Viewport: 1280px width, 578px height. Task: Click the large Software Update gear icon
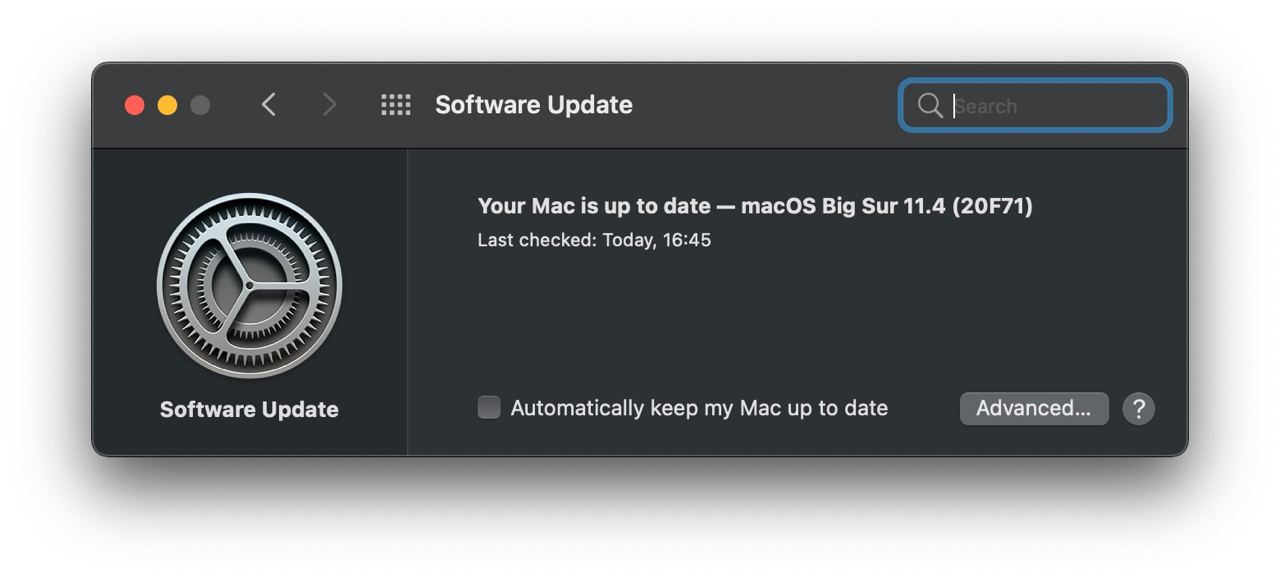249,286
